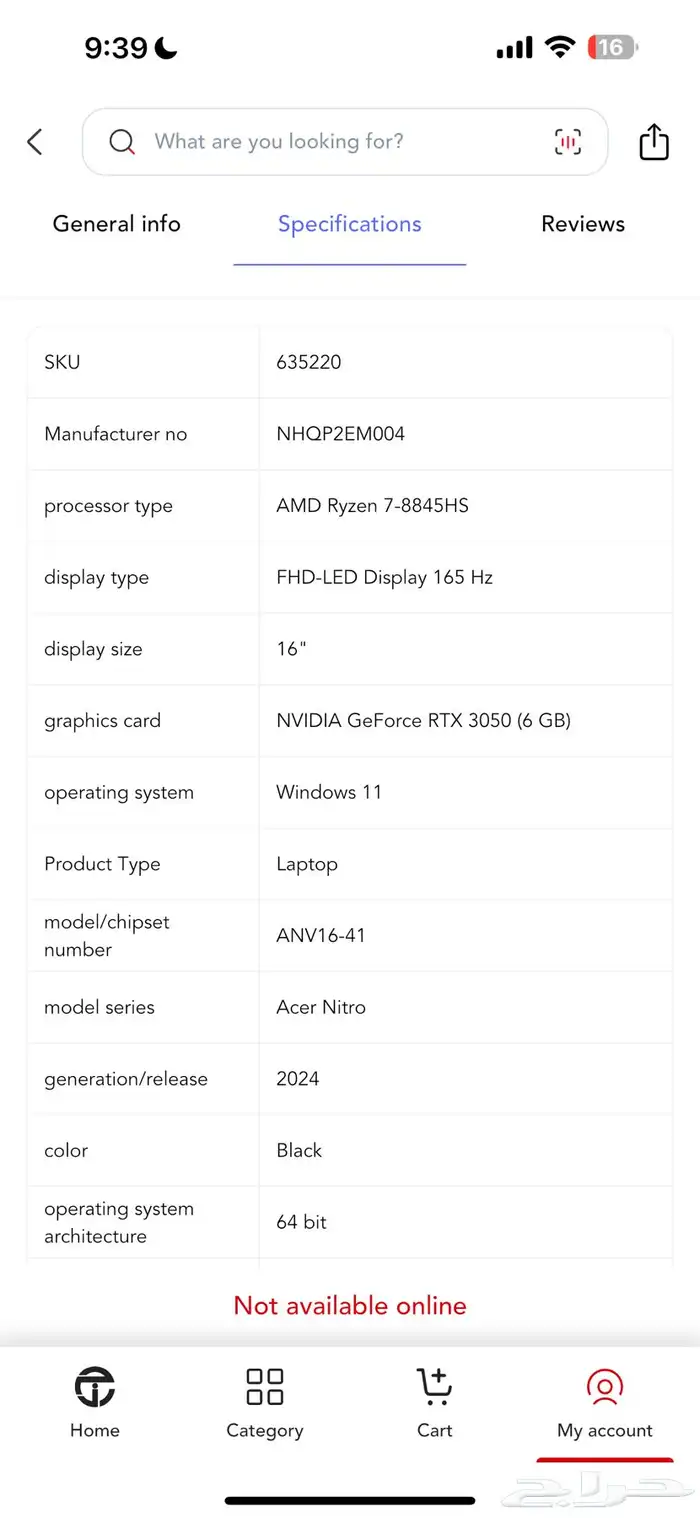Go to Home in bottom bar
The image size is (700, 1518).
tap(95, 1402)
